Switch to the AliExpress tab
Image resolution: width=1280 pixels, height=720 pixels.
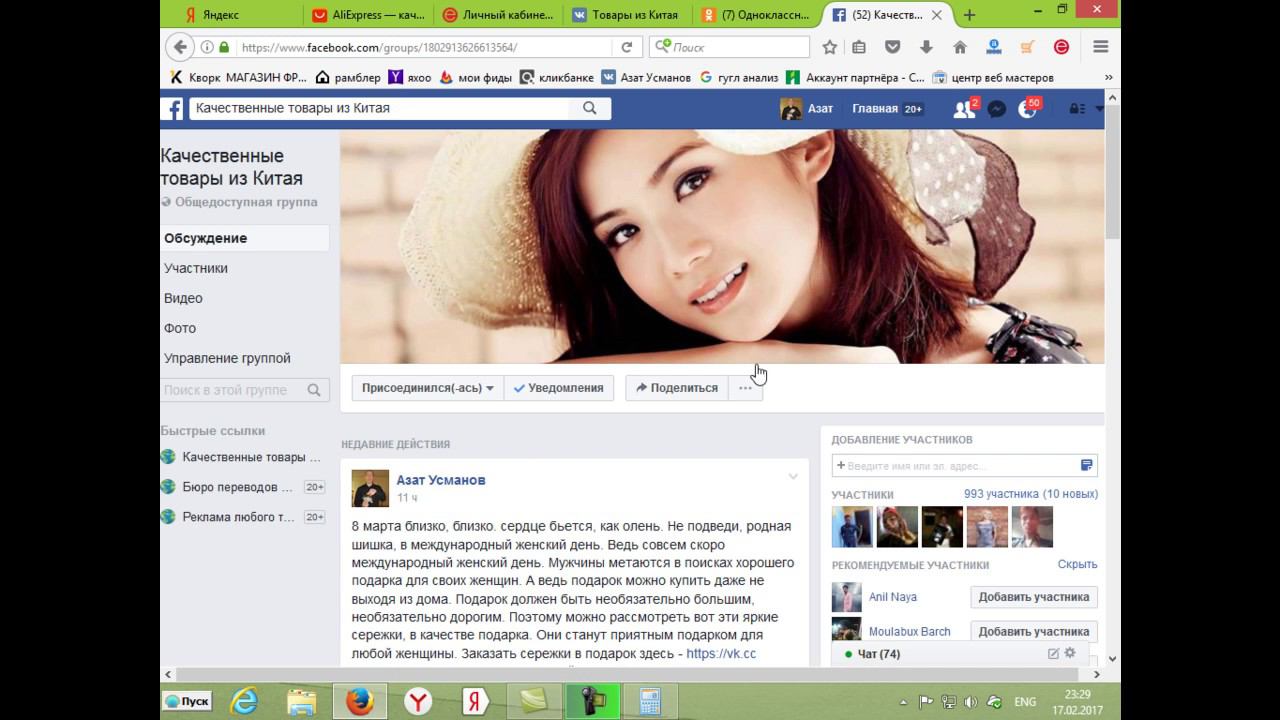[367, 15]
